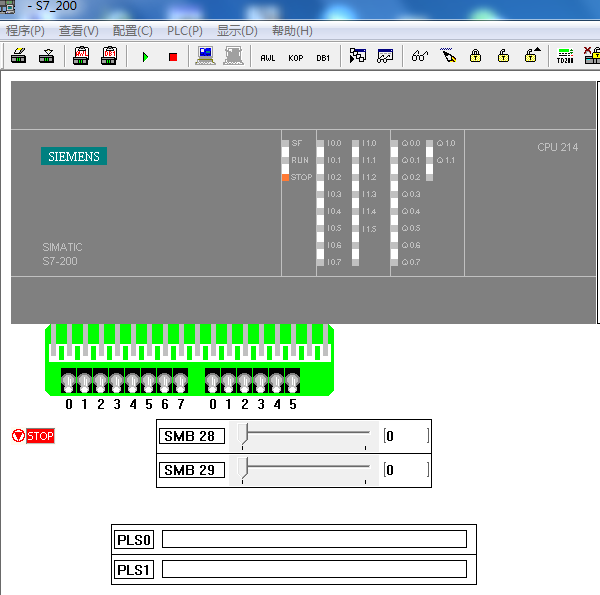This screenshot has width=600, height=595.
Task: Open the state table icon
Action: pos(358,56)
